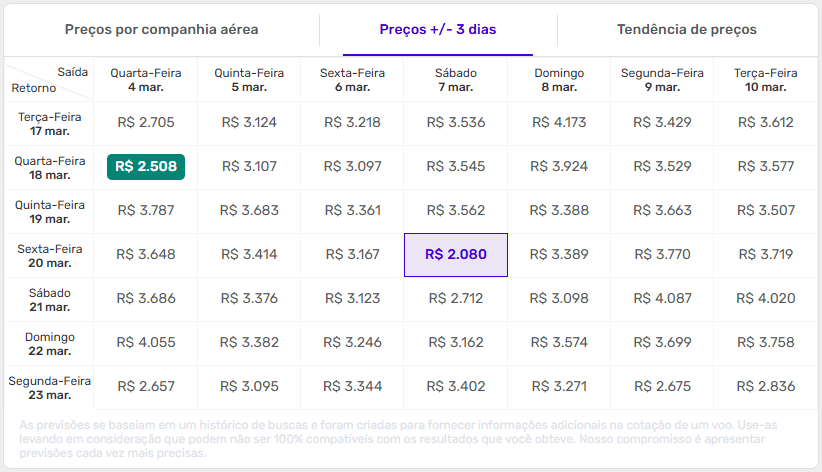
Task: Click the Sábado 7 mar. departure column header
Action: (x=456, y=80)
